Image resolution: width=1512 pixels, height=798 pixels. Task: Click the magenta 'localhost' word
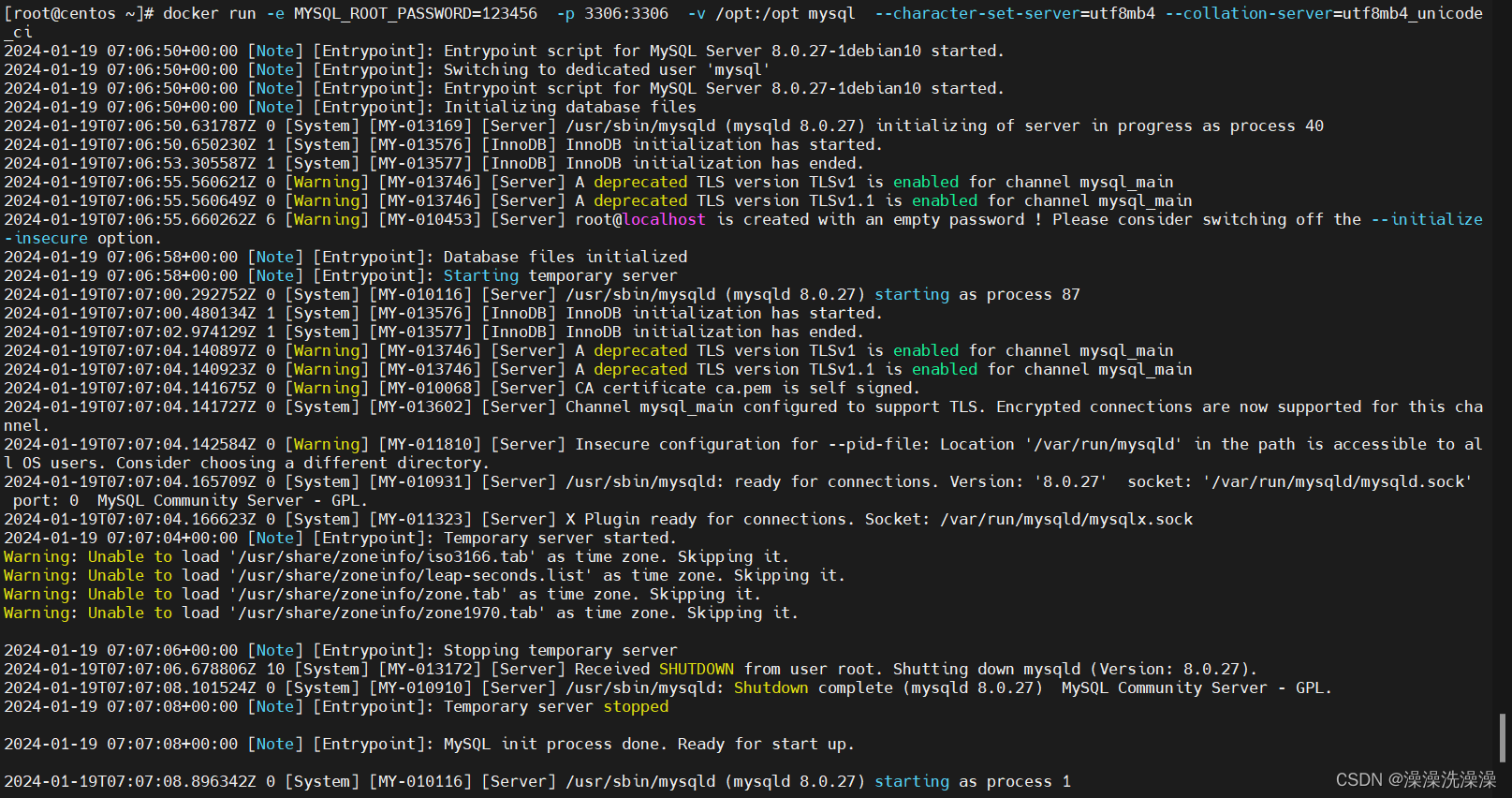pyautogui.click(x=664, y=219)
